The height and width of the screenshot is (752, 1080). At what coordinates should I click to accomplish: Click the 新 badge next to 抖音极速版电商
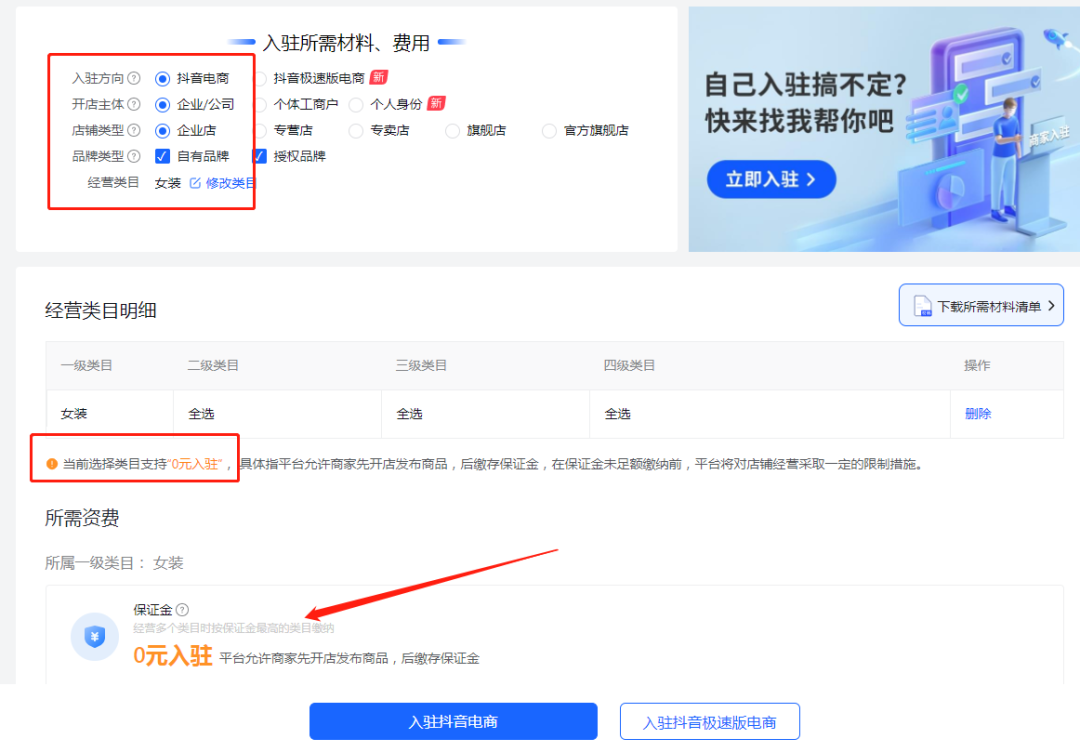(x=379, y=77)
